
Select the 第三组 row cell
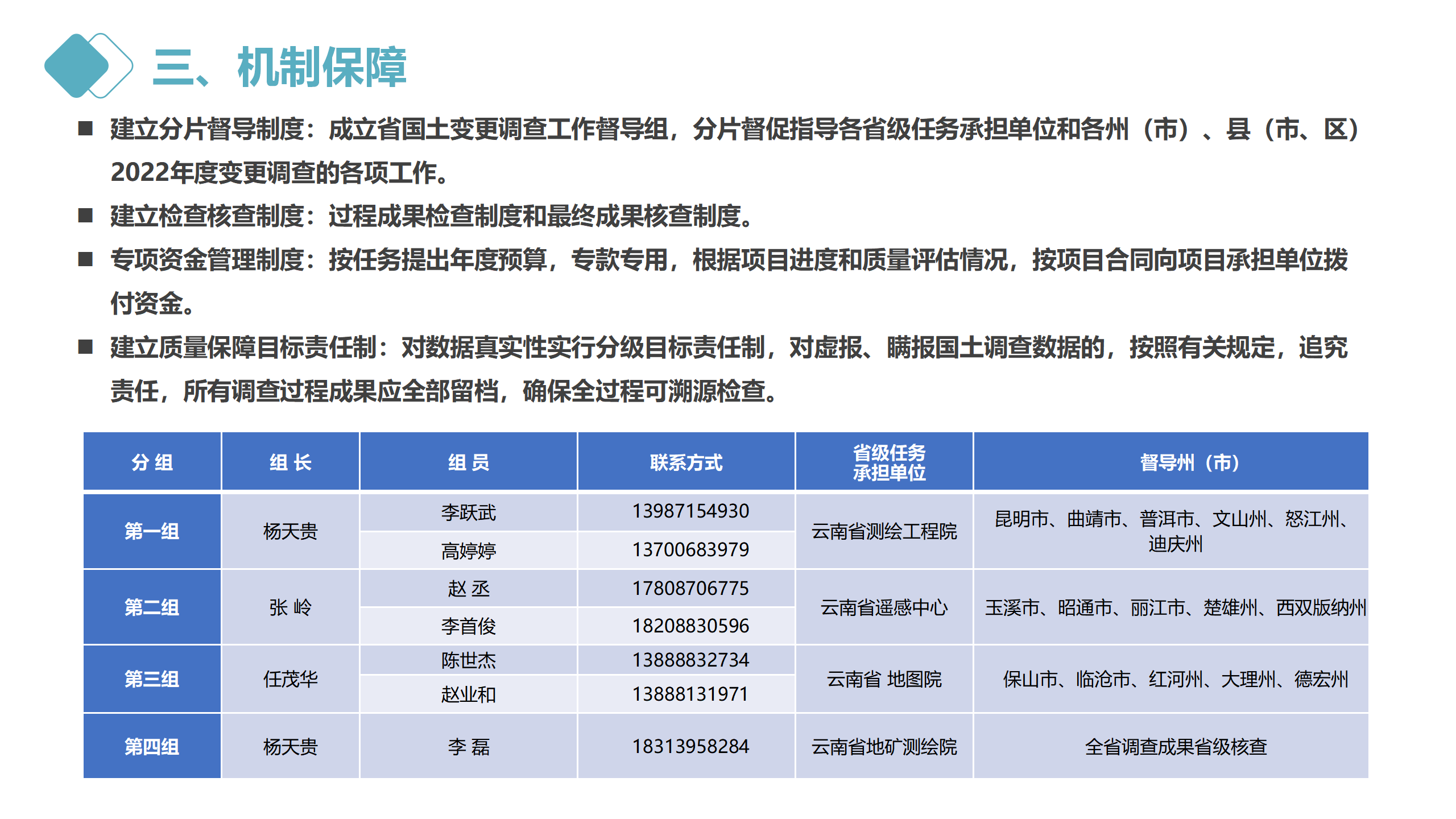click(152, 679)
